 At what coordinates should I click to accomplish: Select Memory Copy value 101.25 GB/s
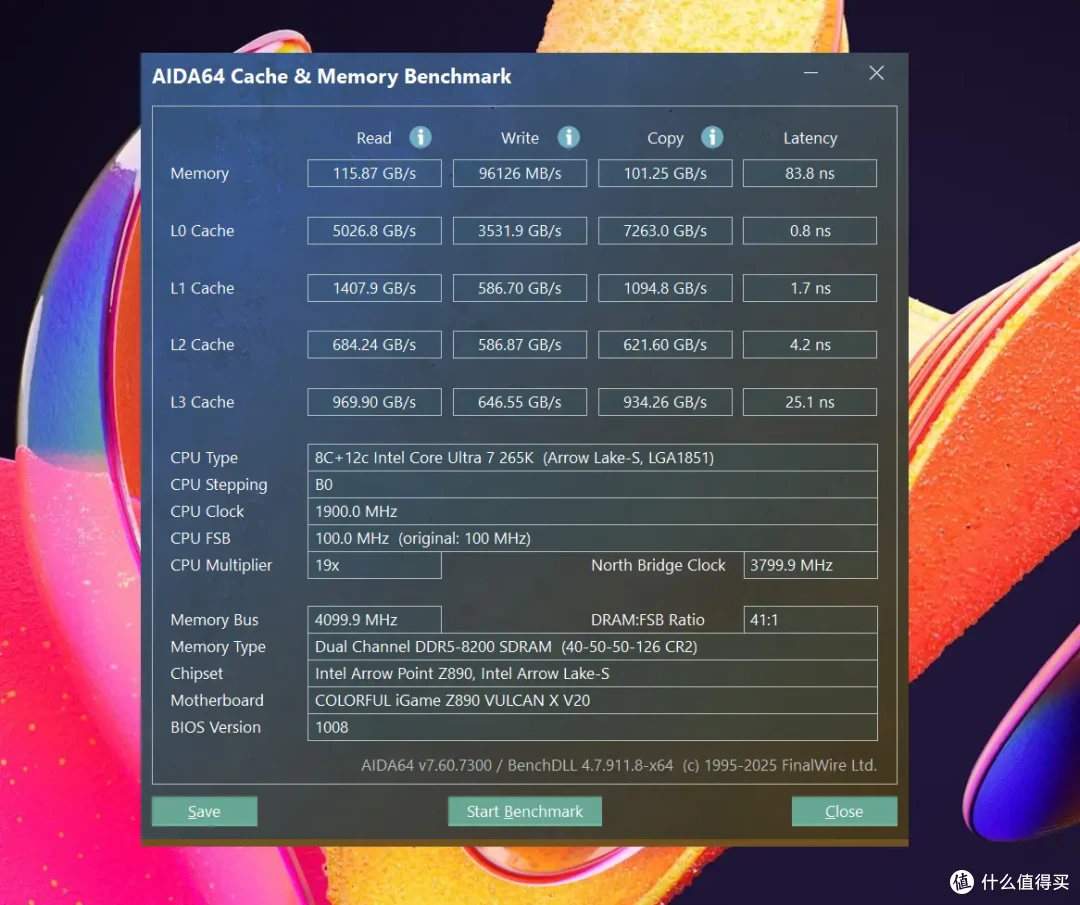pyautogui.click(x=665, y=174)
